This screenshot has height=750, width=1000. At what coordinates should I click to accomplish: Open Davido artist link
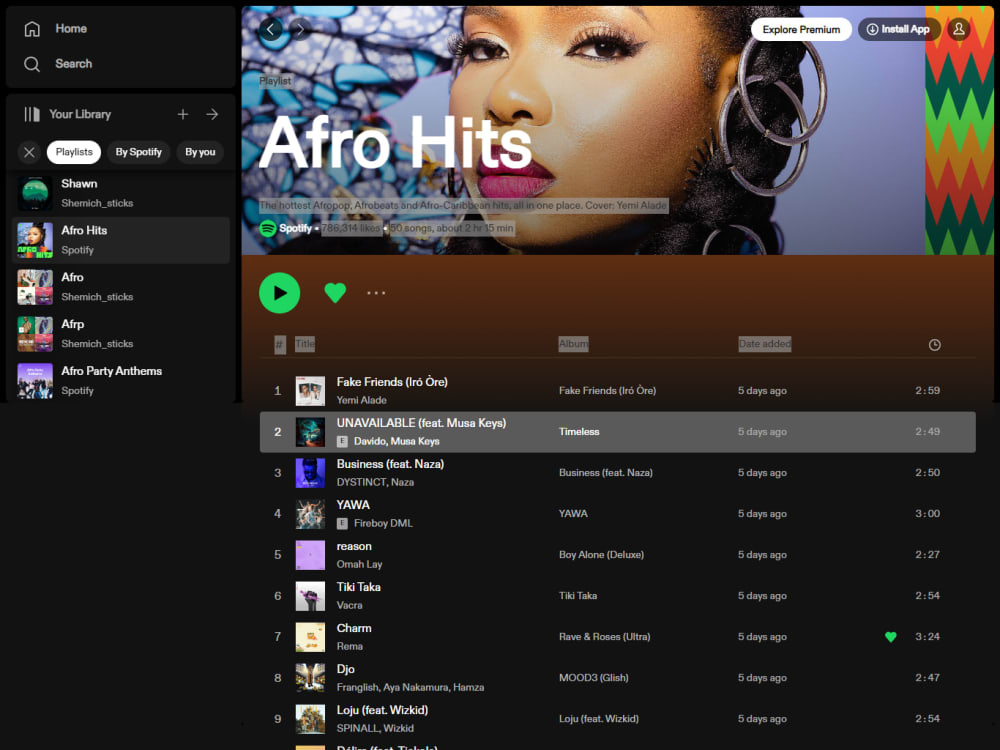(x=369, y=441)
